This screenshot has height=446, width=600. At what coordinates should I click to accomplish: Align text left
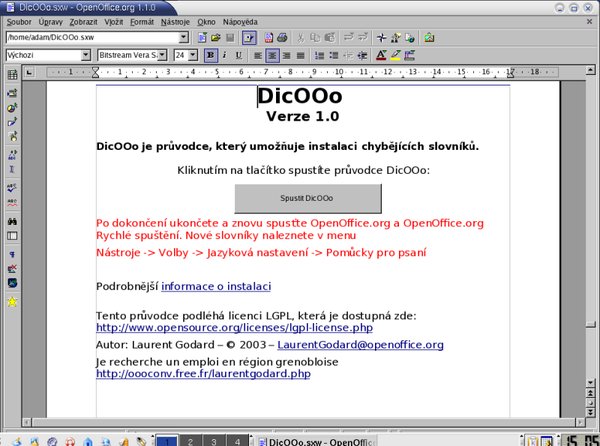[x=258, y=55]
